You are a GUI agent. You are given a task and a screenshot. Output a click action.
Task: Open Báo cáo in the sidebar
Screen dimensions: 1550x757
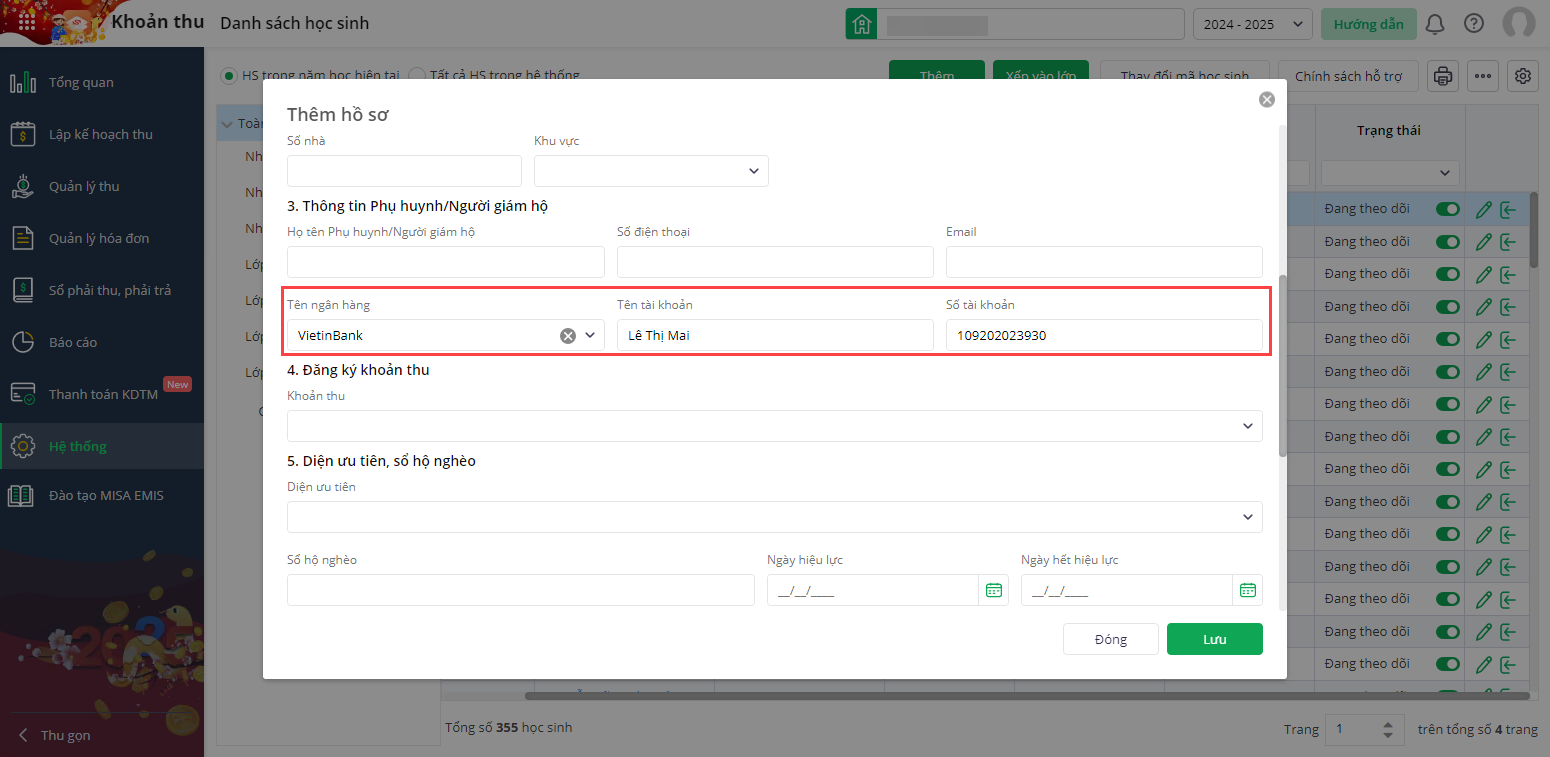pos(72,342)
